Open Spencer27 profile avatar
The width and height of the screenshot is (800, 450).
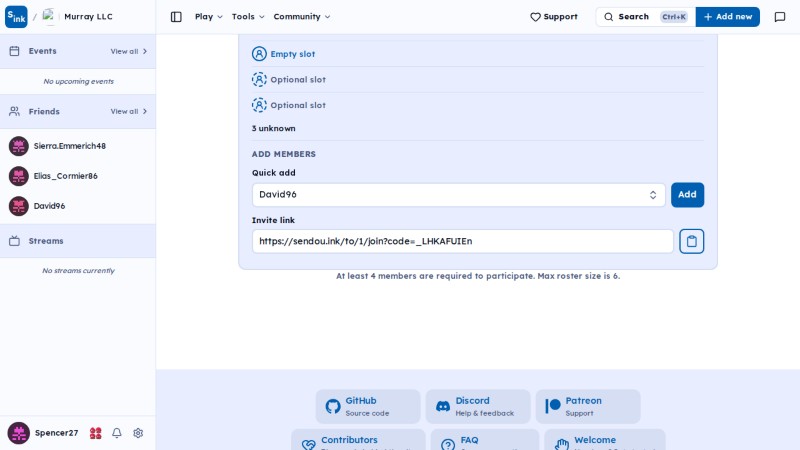[19, 433]
